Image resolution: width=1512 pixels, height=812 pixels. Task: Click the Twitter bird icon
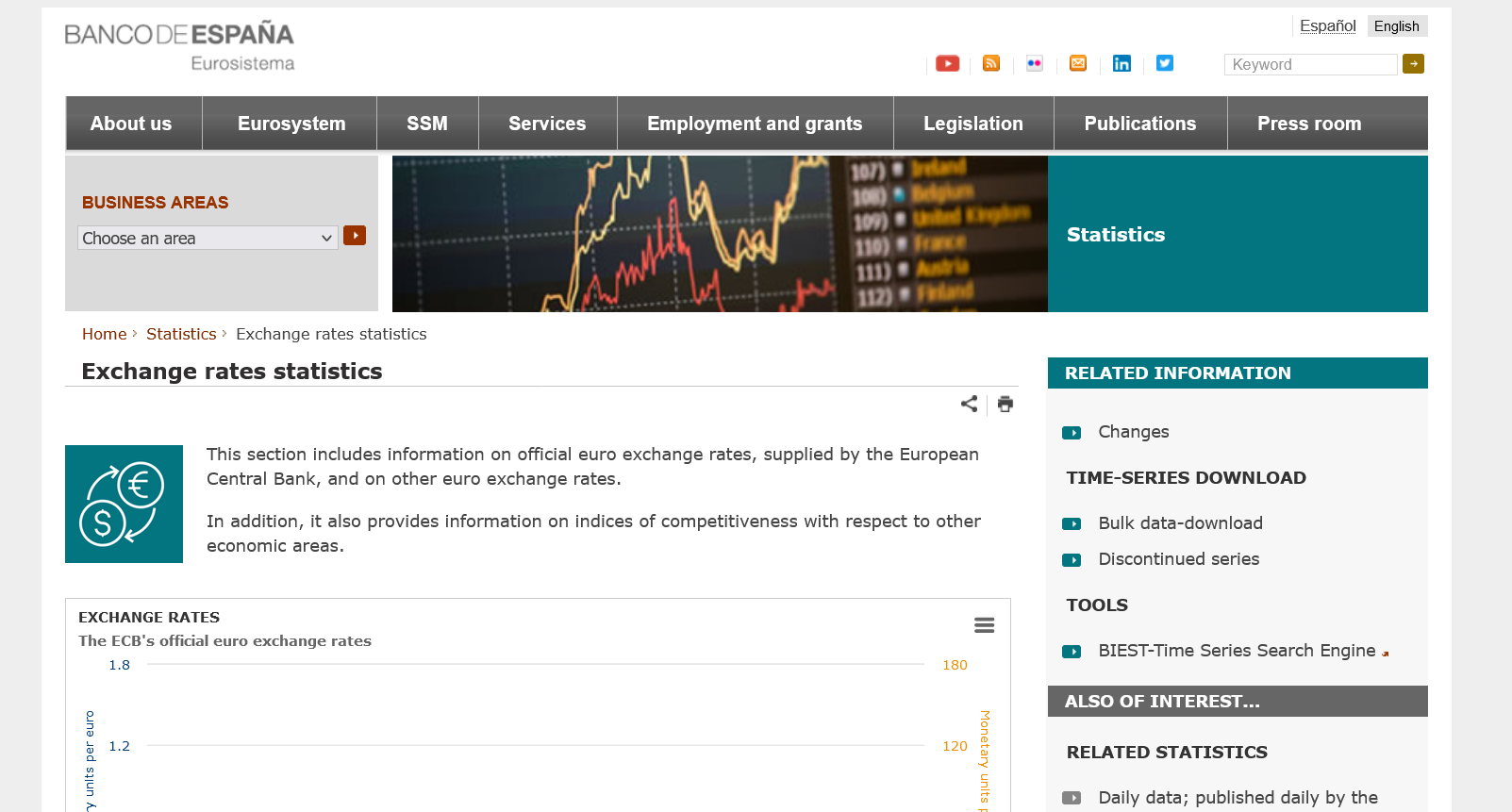pyautogui.click(x=1165, y=63)
